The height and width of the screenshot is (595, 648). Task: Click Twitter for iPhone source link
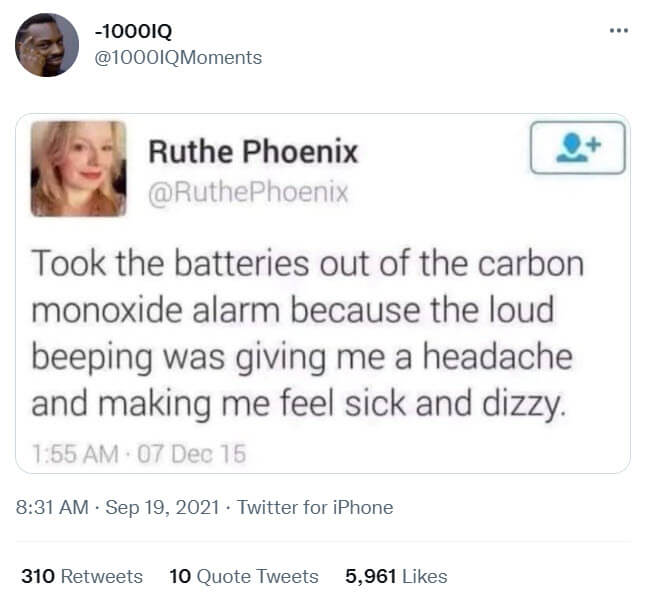pyautogui.click(x=315, y=507)
